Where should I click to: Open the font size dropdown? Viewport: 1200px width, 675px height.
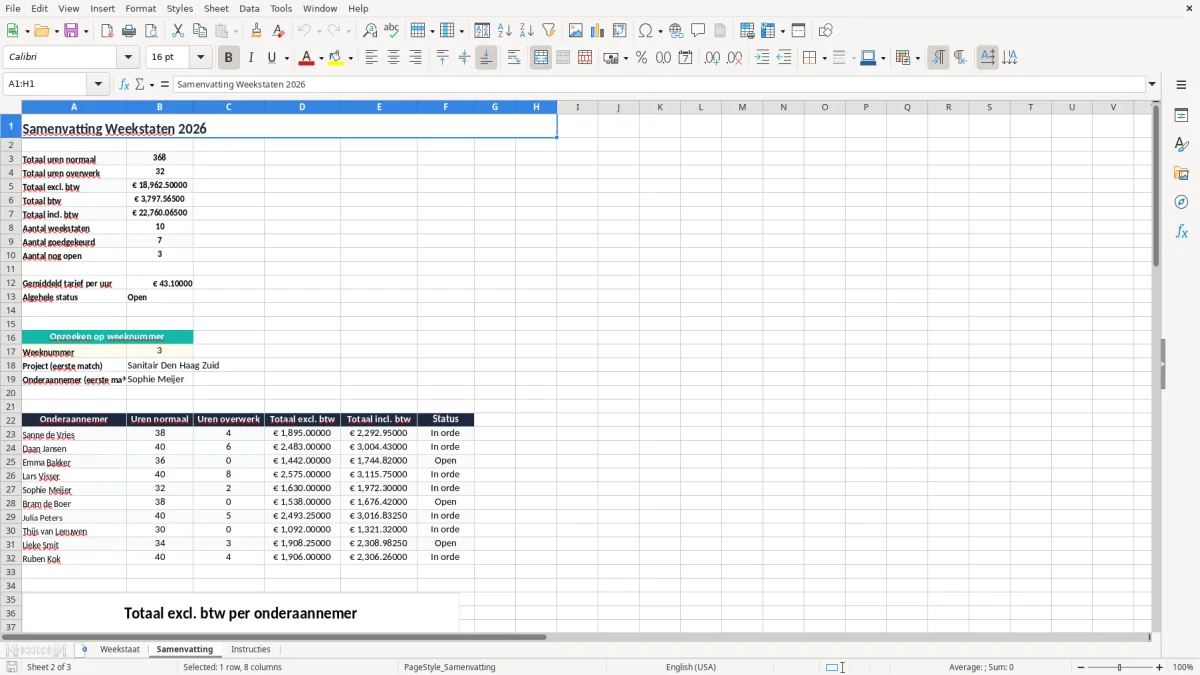point(200,58)
